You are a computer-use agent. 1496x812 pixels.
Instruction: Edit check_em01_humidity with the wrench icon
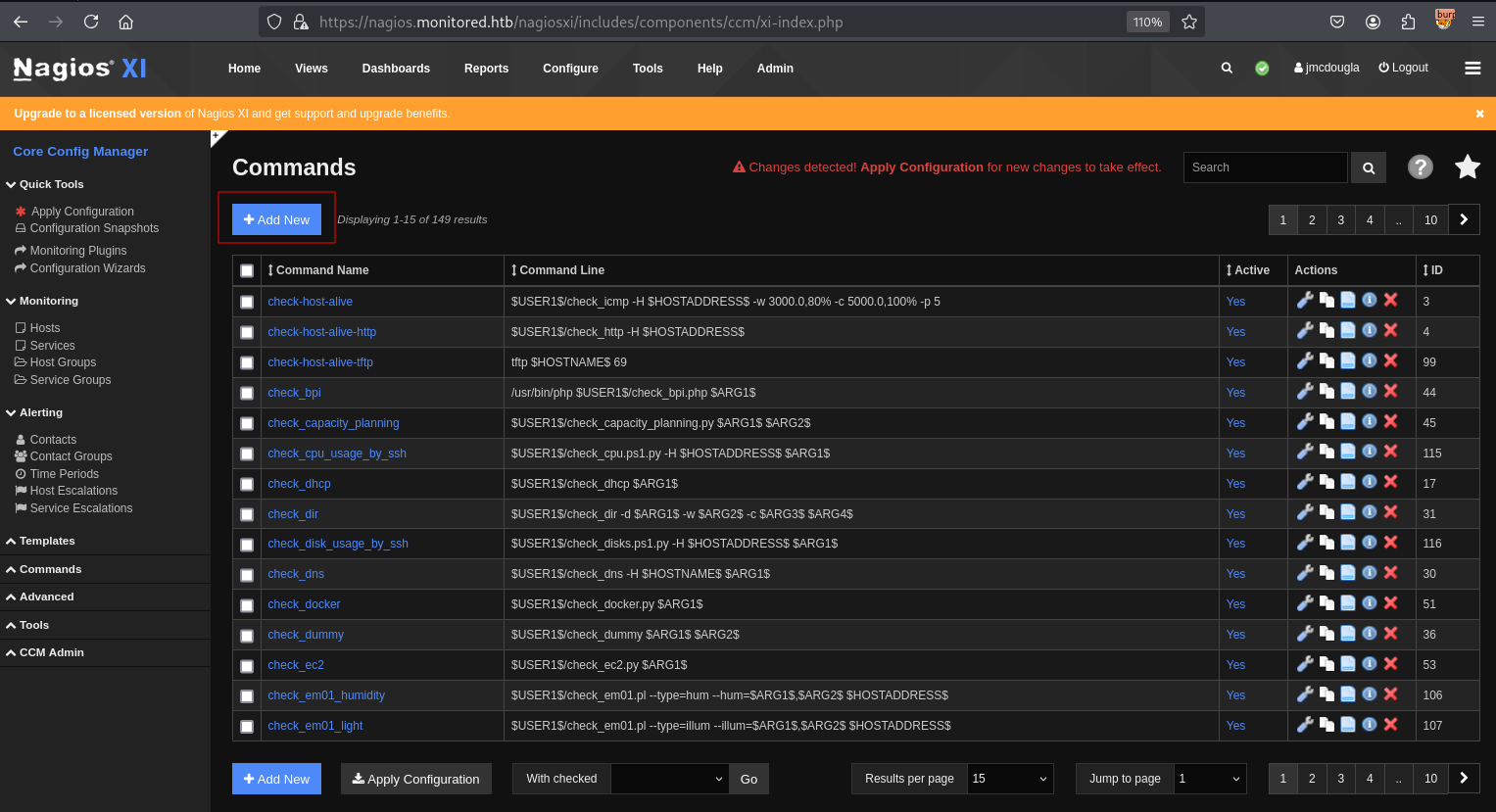point(1305,693)
